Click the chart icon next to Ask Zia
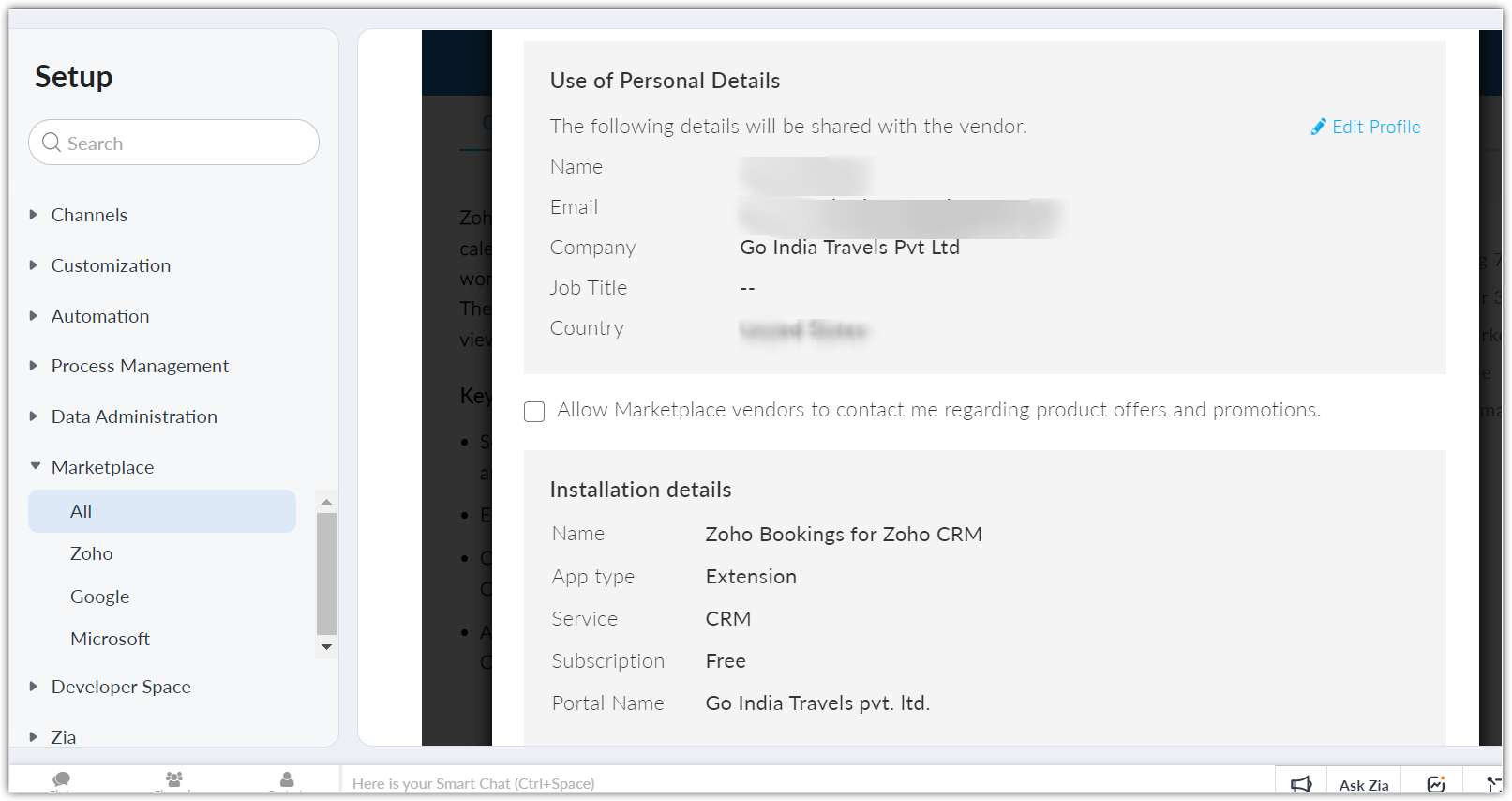The height and width of the screenshot is (801, 1512). [1436, 784]
